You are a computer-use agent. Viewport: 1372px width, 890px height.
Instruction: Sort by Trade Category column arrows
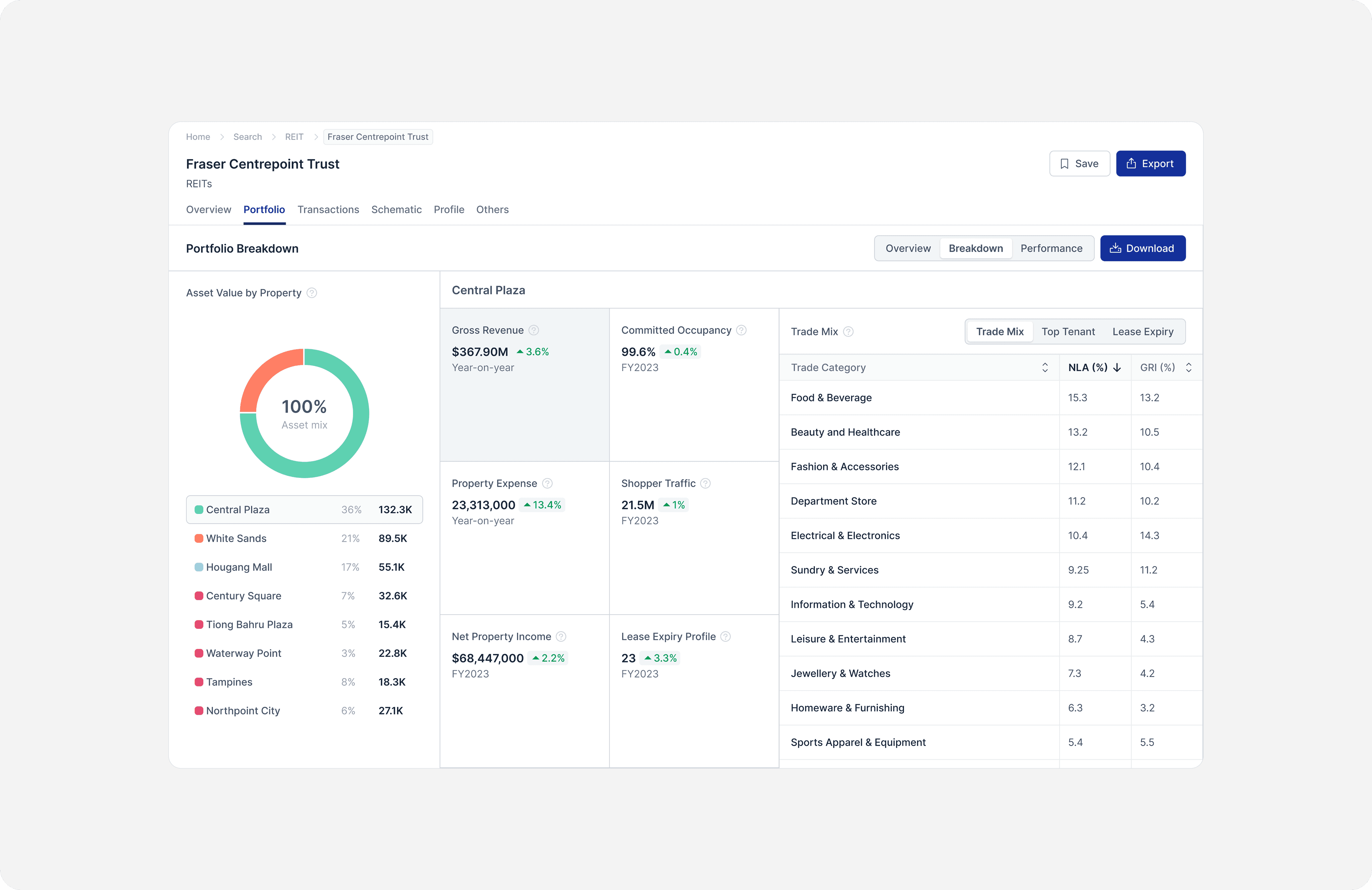click(1044, 368)
